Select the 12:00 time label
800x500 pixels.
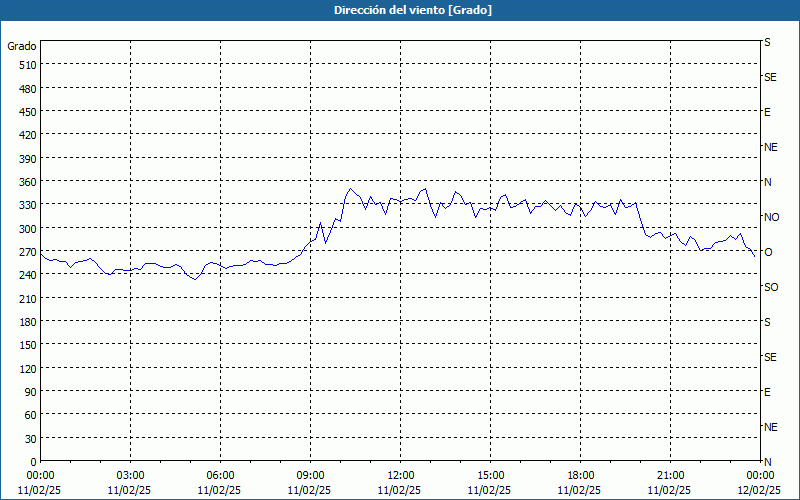point(401,476)
